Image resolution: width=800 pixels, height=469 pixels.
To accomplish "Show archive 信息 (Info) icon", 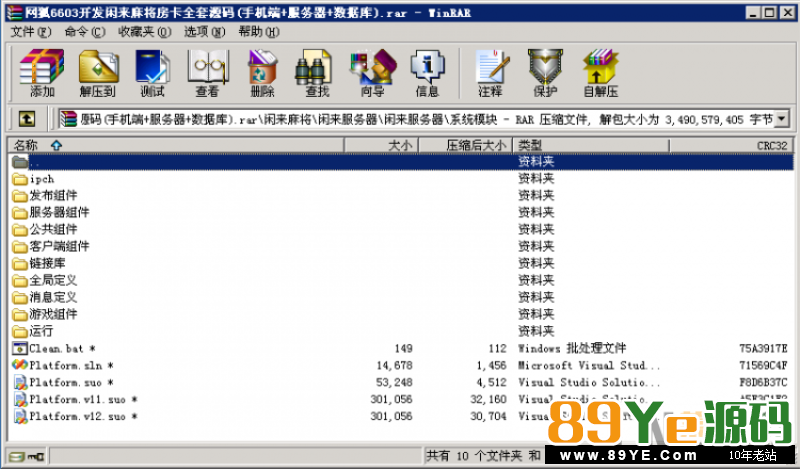I will tap(427, 73).
